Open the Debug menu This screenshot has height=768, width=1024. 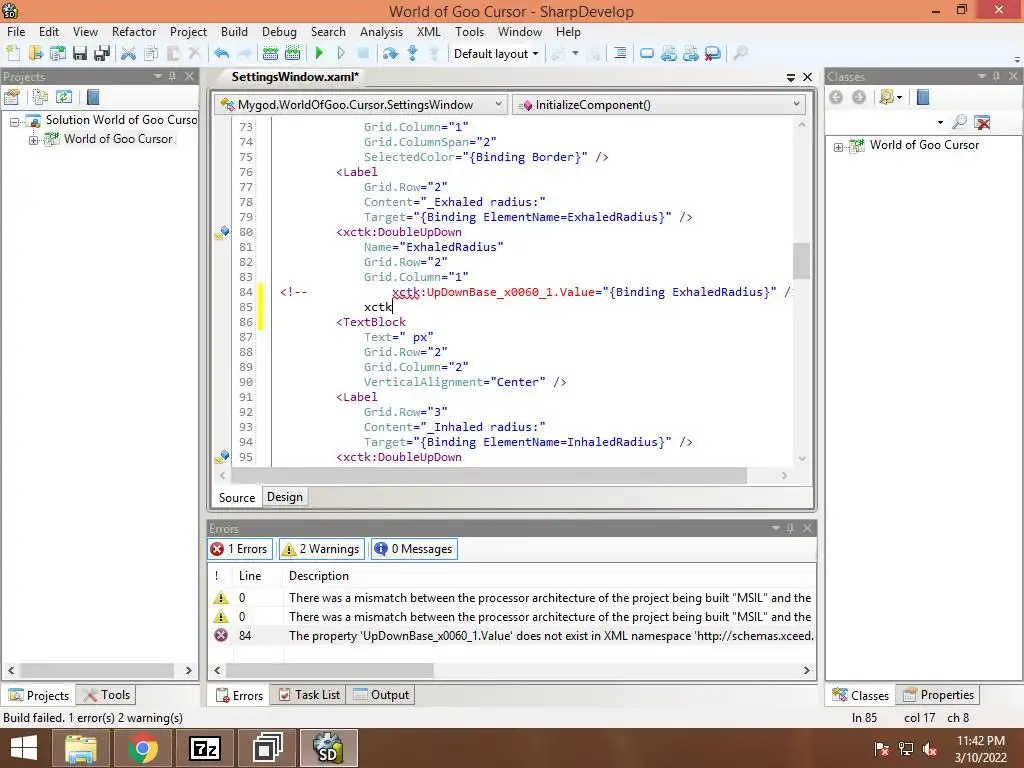pyautogui.click(x=280, y=31)
